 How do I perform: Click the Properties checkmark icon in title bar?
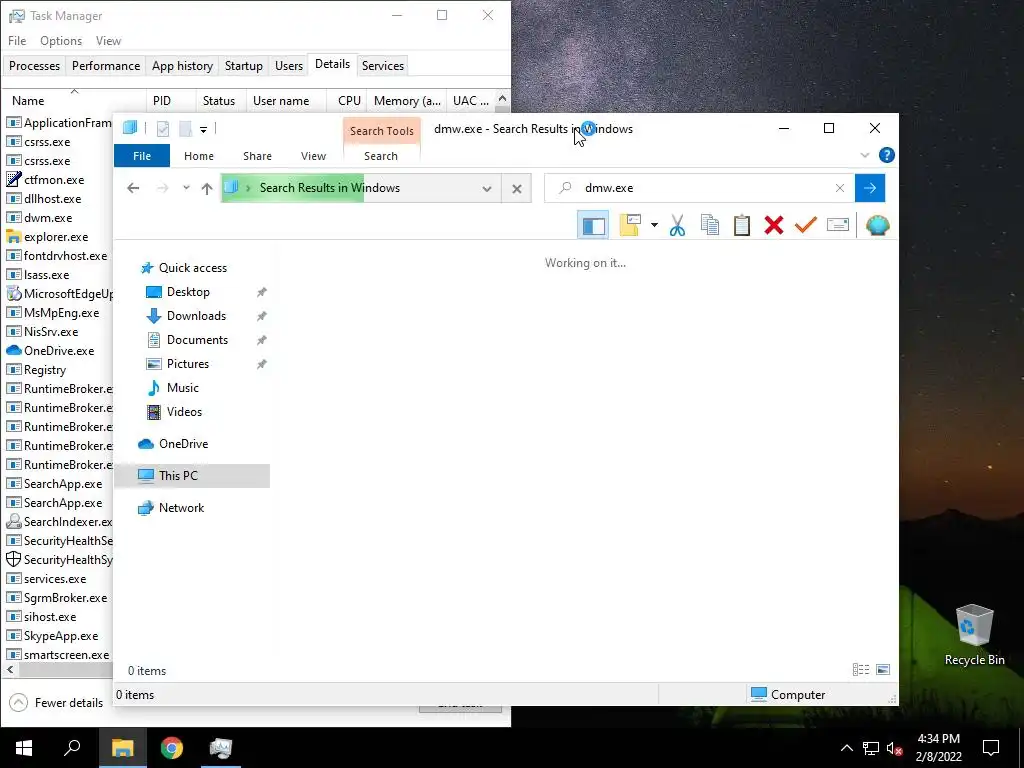click(163, 129)
